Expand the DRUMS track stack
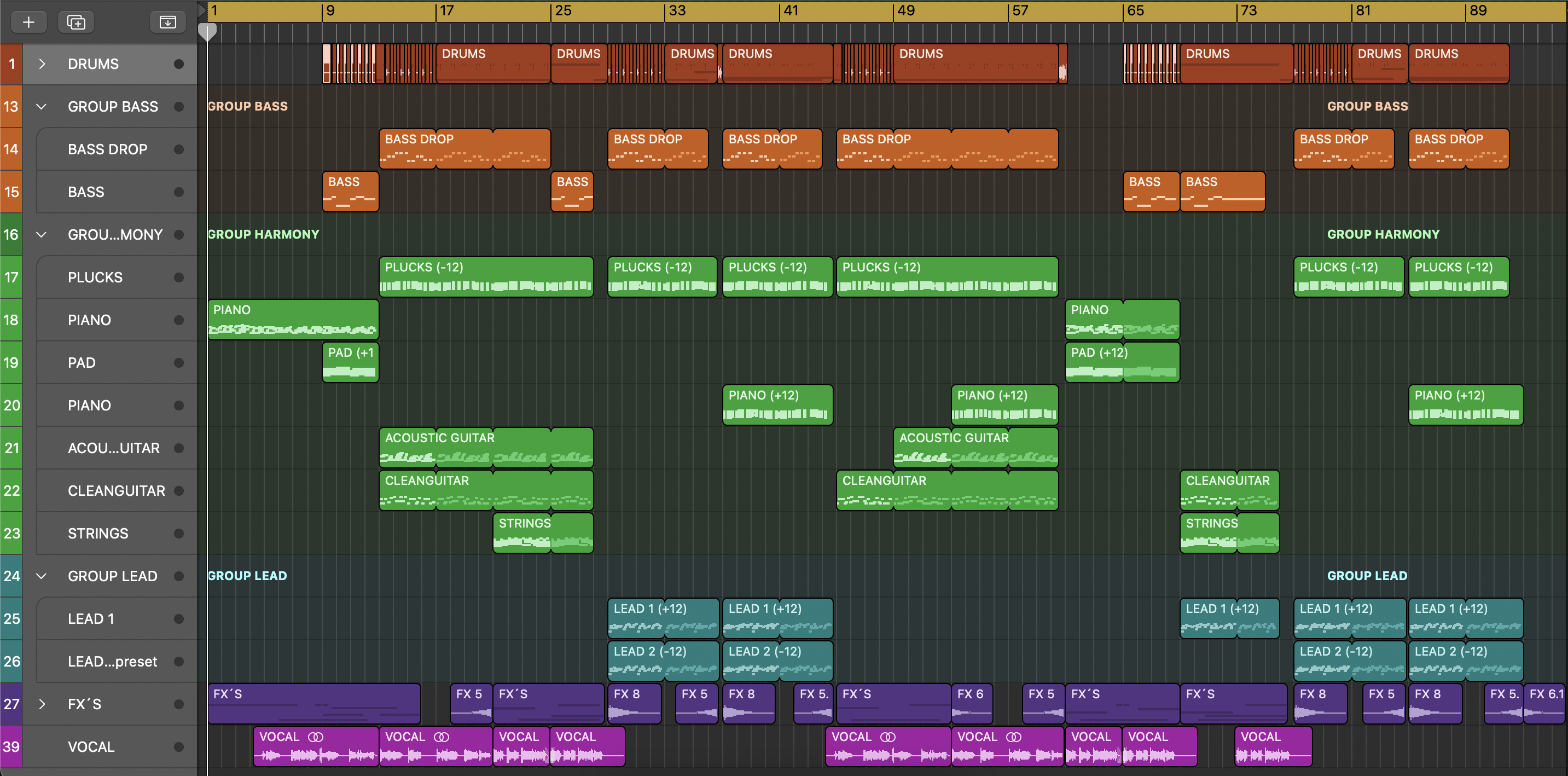The height and width of the screenshot is (776, 1568). 42,64
